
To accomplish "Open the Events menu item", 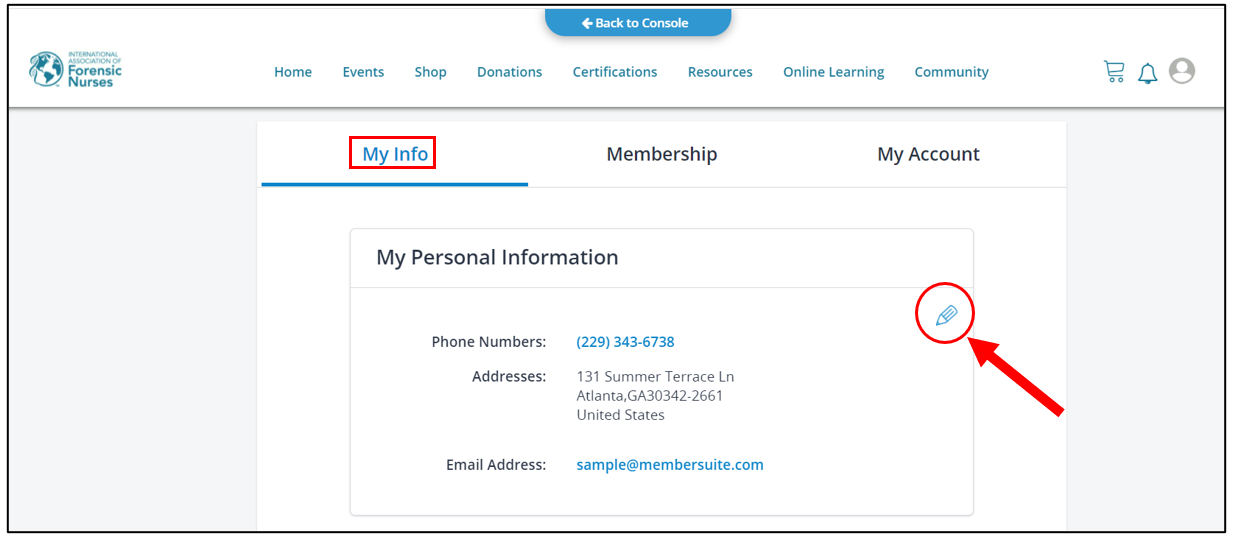I will [x=363, y=72].
